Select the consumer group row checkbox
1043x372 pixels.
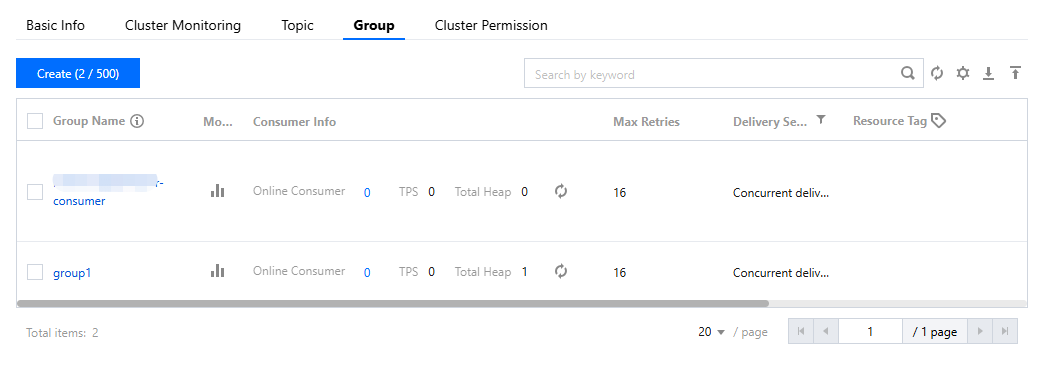click(x=35, y=192)
